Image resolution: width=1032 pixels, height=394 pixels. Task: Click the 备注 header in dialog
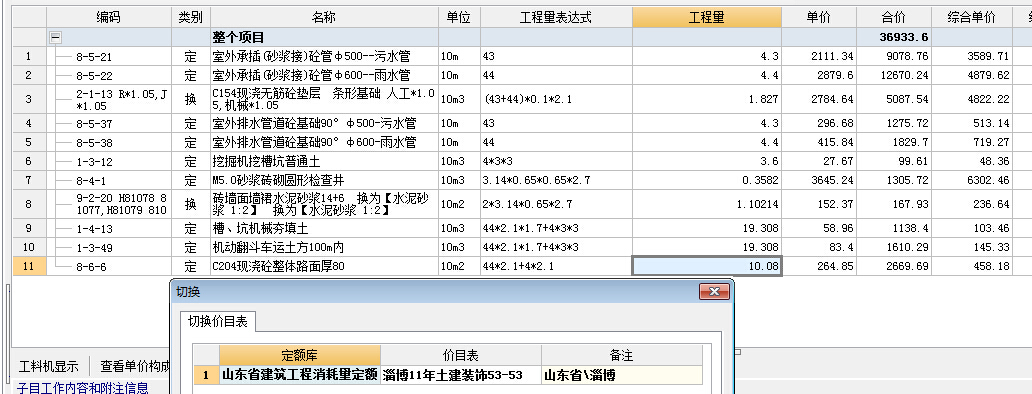[x=621, y=356]
